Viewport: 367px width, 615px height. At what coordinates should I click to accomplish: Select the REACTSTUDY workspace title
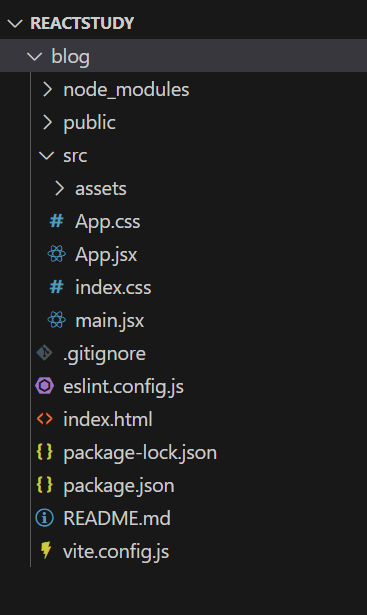coord(82,24)
